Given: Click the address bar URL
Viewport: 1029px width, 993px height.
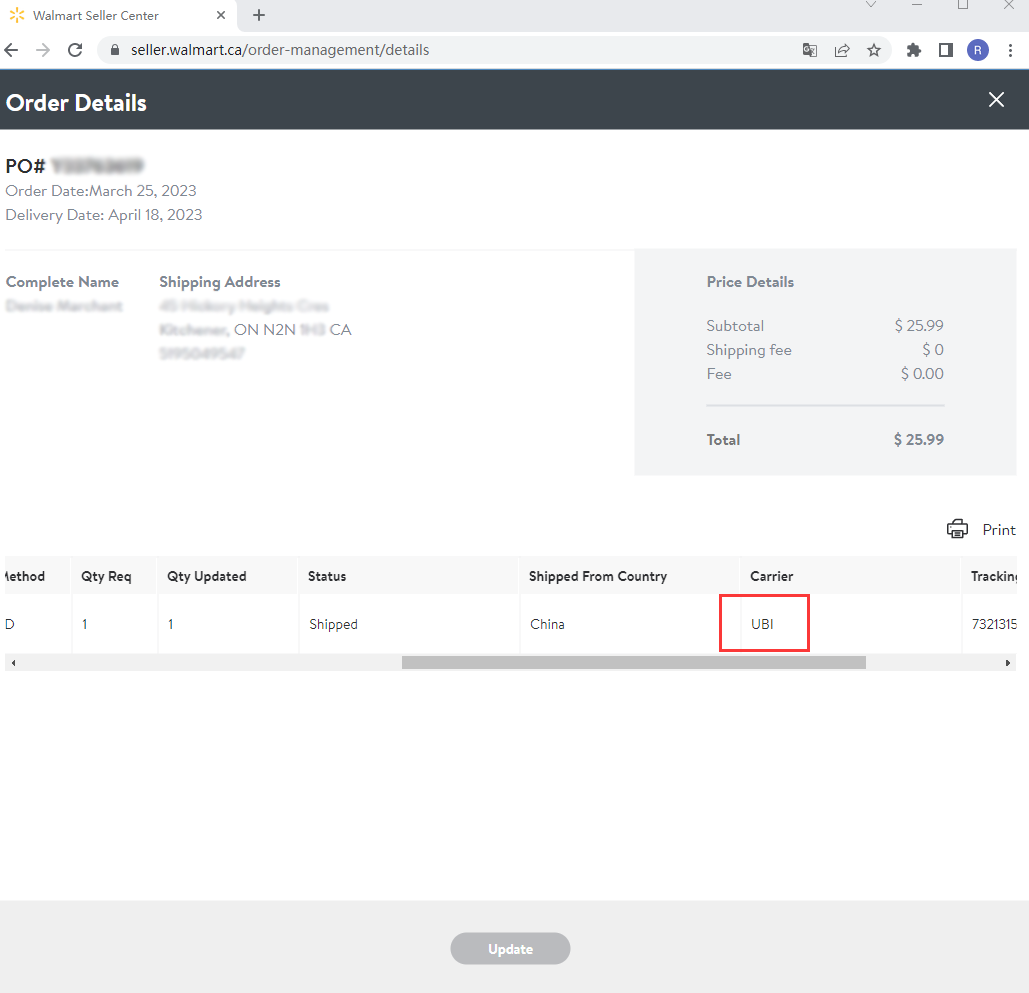Looking at the screenshot, I should 280,50.
